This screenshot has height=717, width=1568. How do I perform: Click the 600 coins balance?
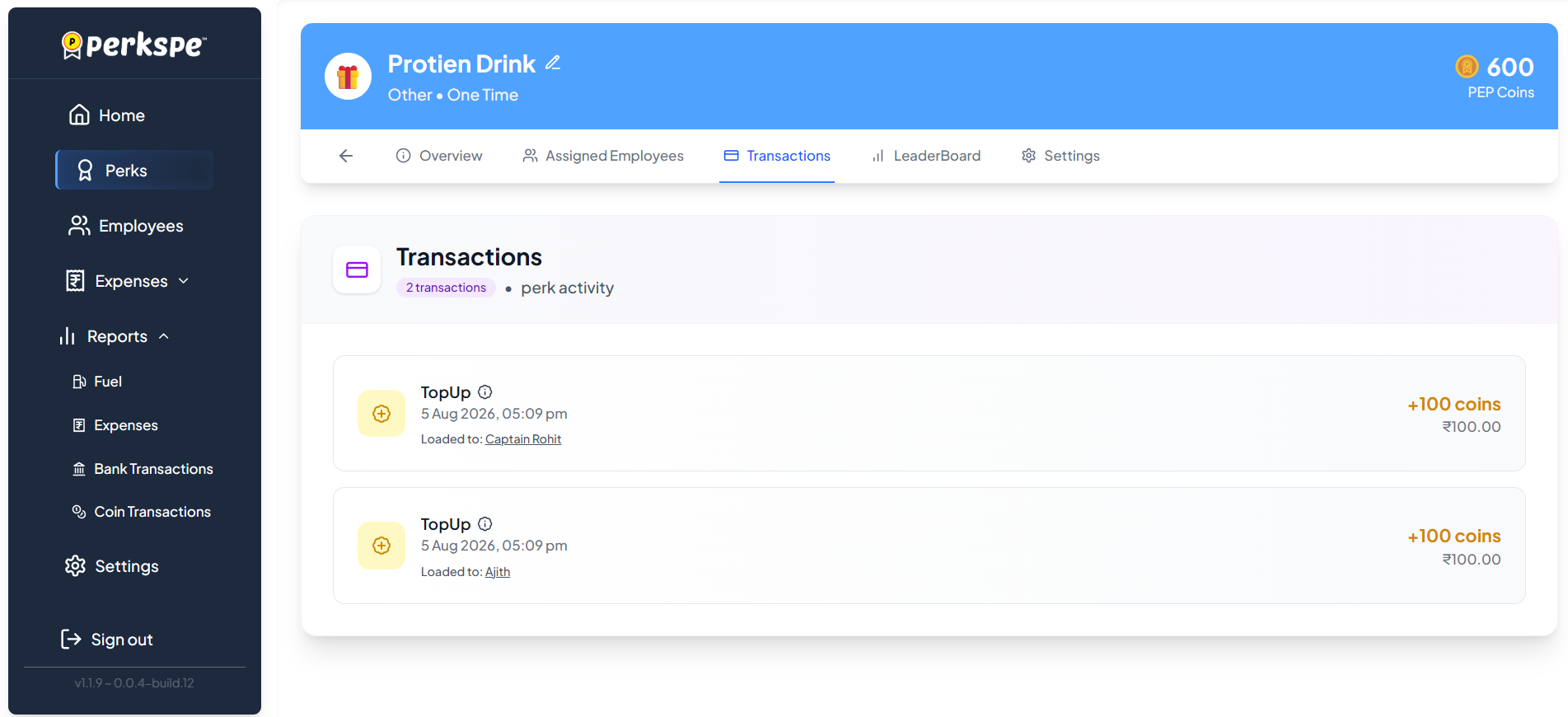[1510, 67]
